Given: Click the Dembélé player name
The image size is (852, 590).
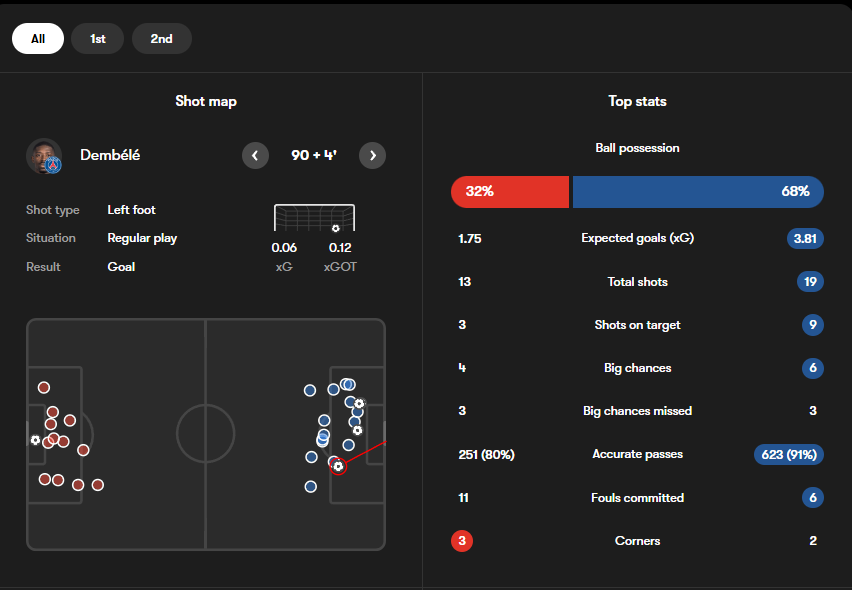Looking at the screenshot, I should (x=110, y=155).
